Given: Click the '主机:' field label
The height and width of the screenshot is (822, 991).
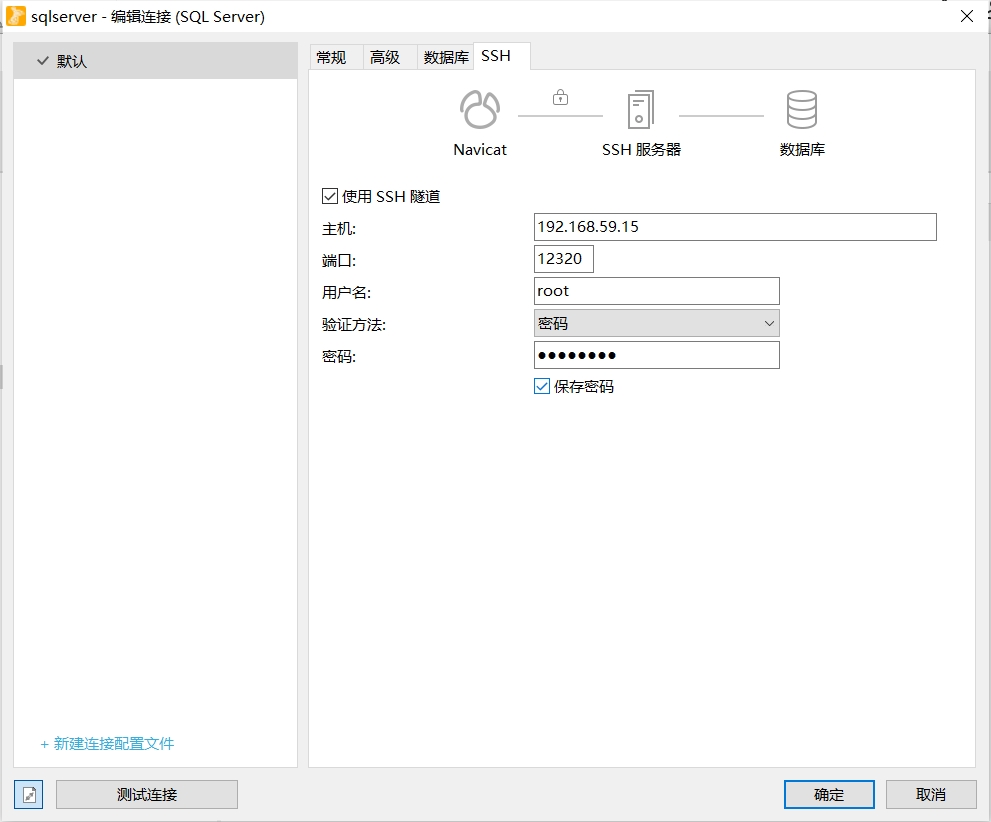Looking at the screenshot, I should [x=339, y=228].
